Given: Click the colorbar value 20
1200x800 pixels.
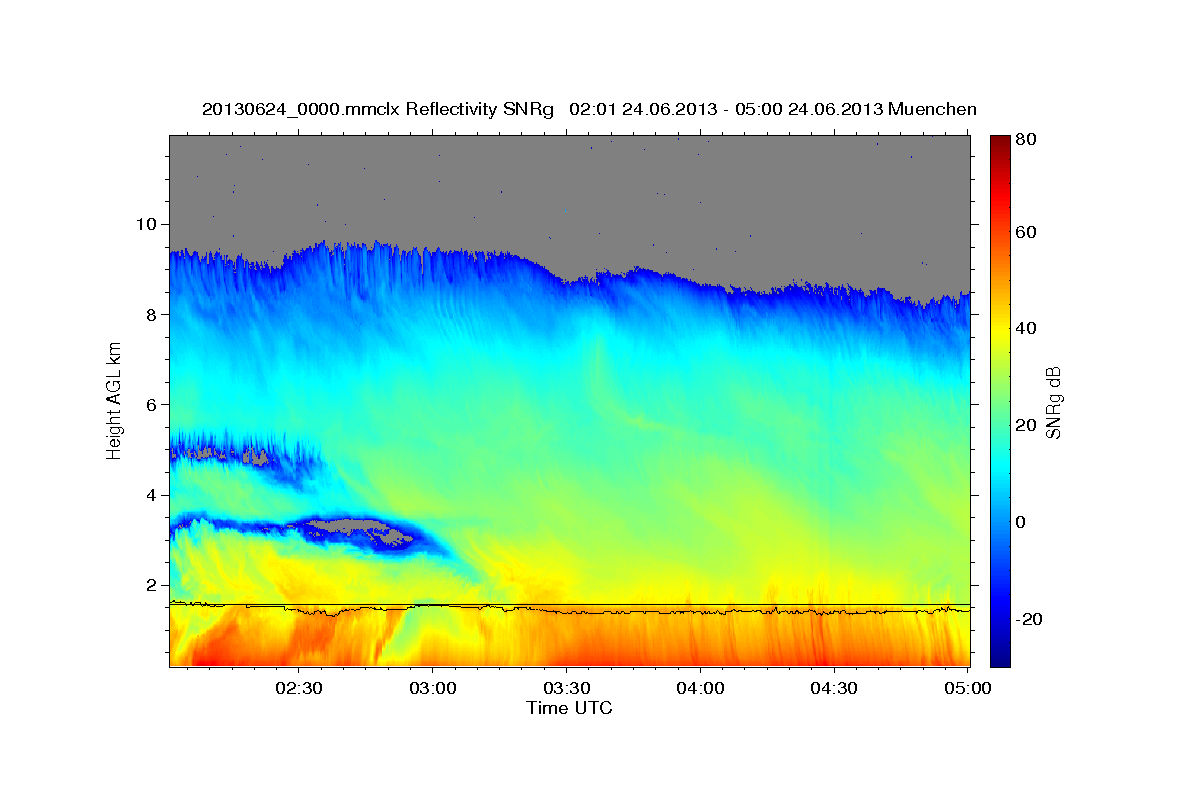Looking at the screenshot, I should click(x=1027, y=425).
